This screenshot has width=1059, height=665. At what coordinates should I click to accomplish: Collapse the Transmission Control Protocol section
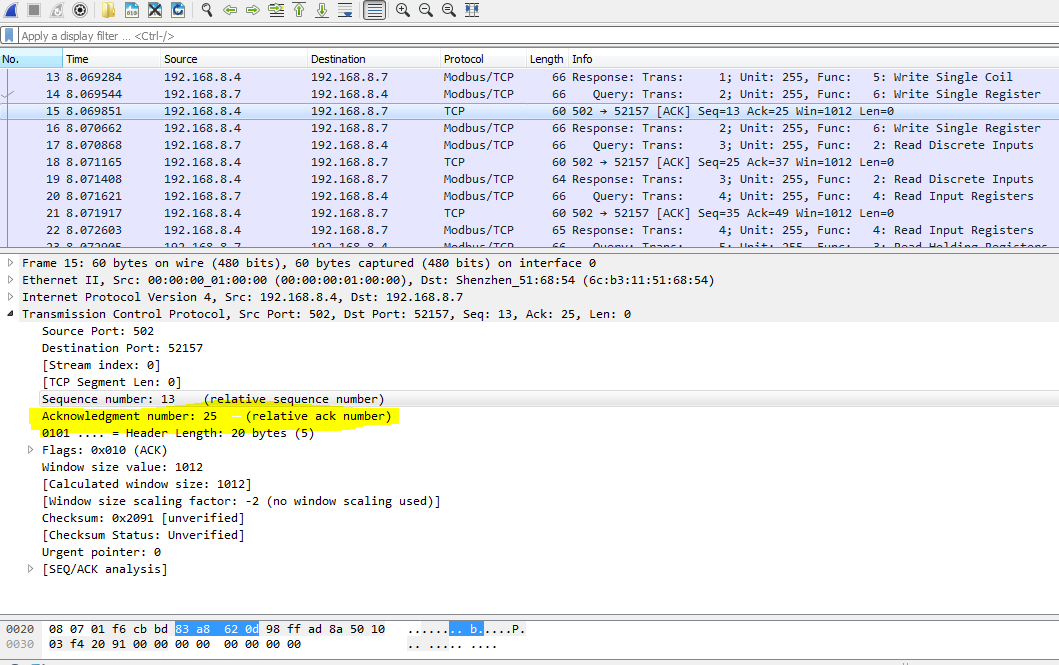tap(10, 314)
